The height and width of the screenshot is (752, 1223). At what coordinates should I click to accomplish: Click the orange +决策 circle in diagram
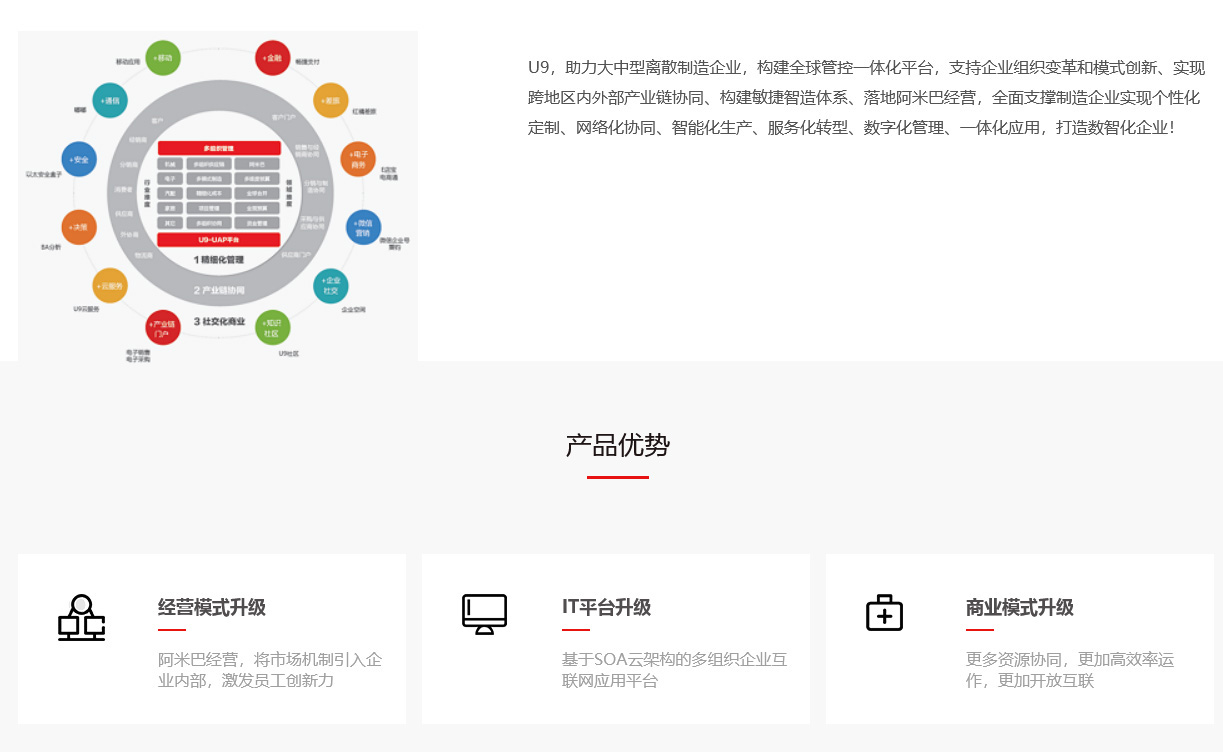coord(79,227)
